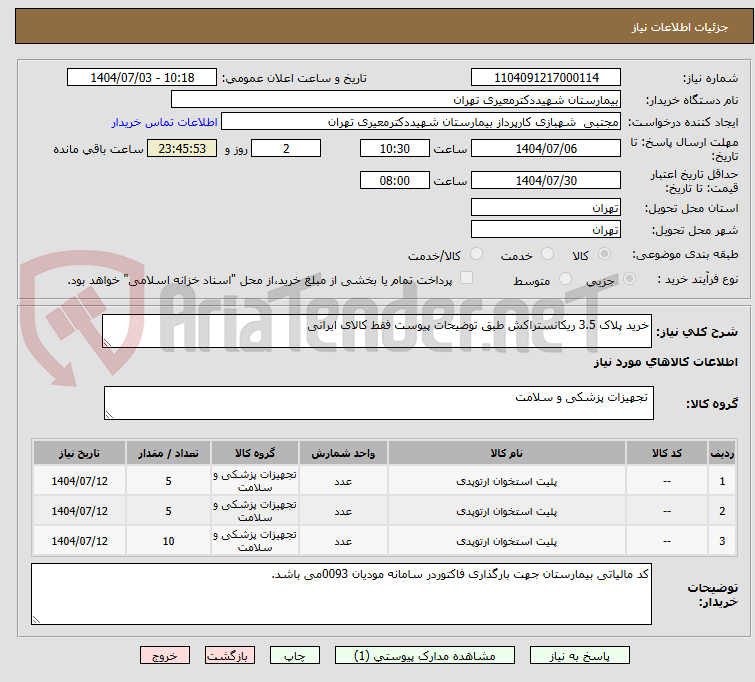Click the استان محل تحویل field
755x682 pixels.
(x=545, y=208)
